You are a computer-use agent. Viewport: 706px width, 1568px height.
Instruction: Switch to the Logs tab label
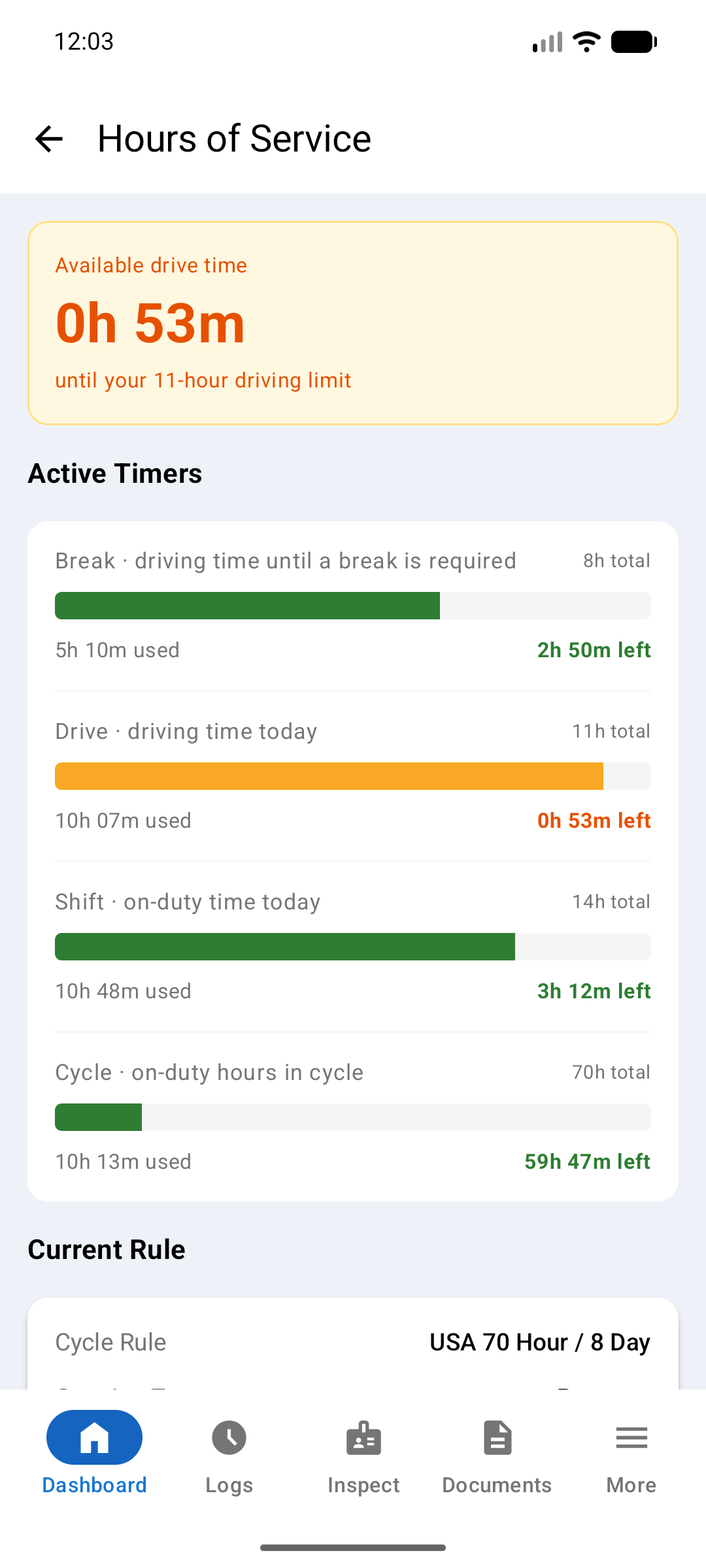click(229, 1485)
